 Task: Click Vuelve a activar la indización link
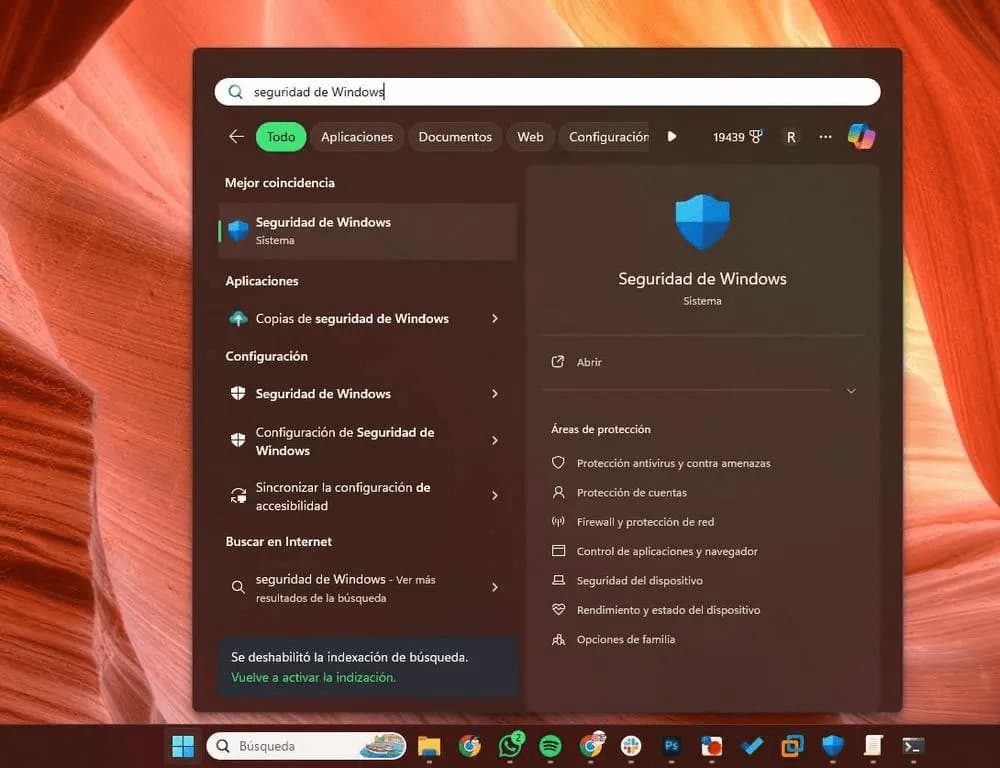click(x=313, y=677)
